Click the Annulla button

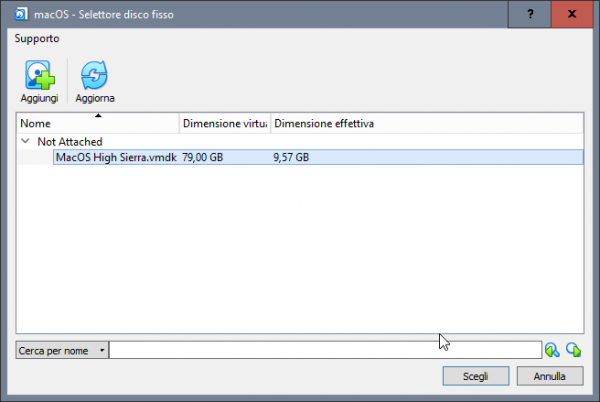(x=550, y=376)
